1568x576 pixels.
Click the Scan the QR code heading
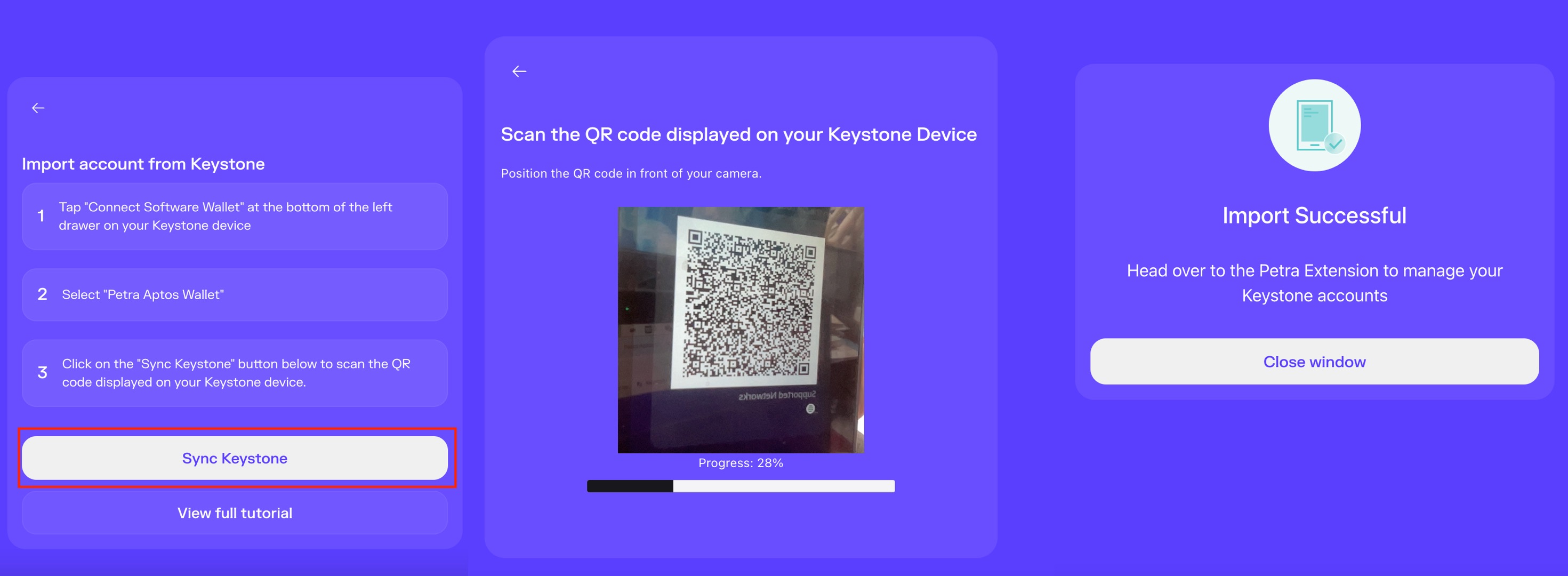pyautogui.click(x=738, y=134)
